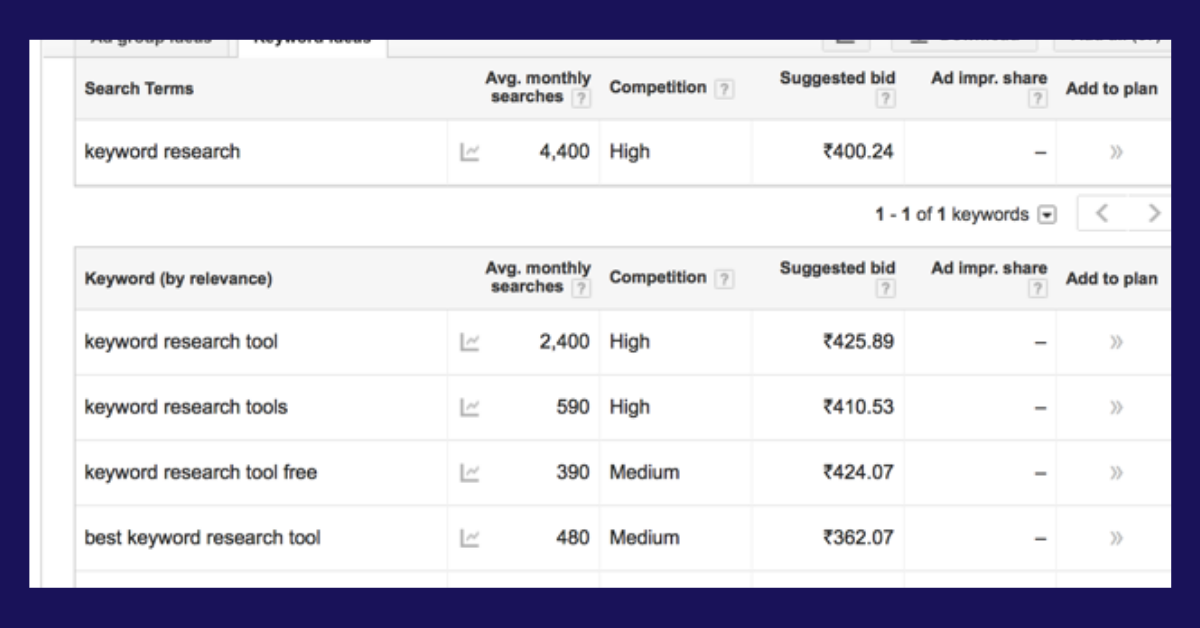Click the next page chevron

(x=1154, y=213)
